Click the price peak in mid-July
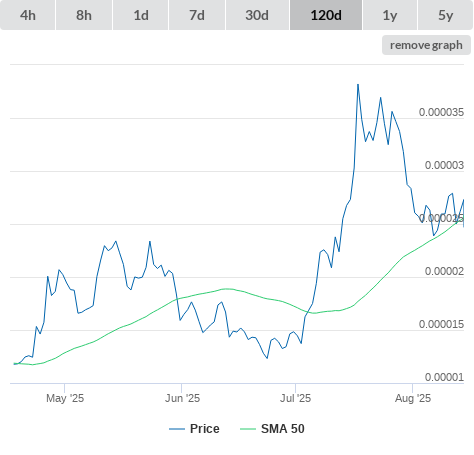 [x=358, y=84]
